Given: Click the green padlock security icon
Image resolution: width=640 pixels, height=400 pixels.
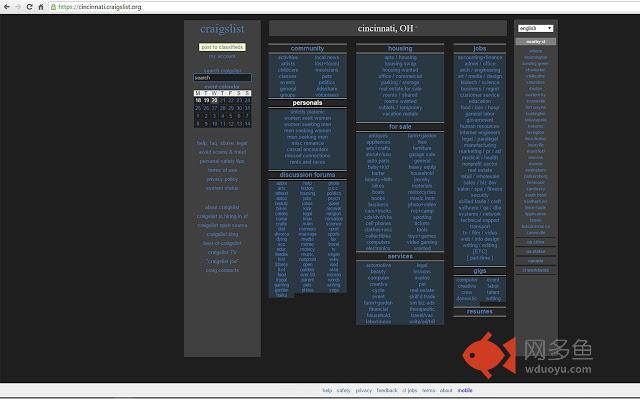Looking at the screenshot, I should click(53, 7).
